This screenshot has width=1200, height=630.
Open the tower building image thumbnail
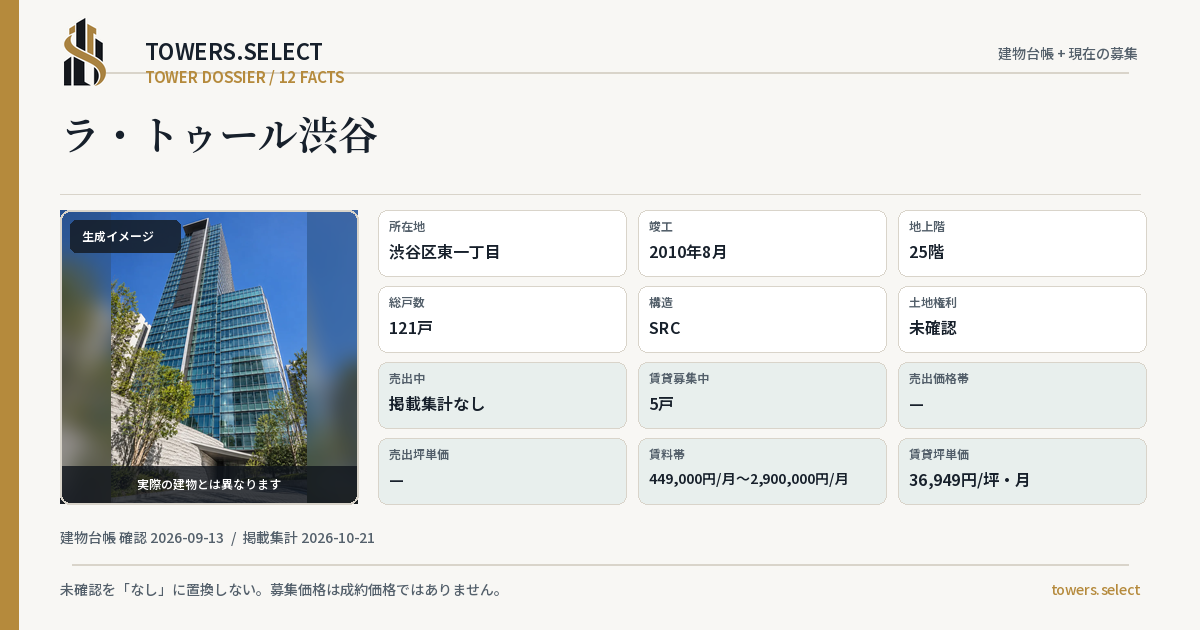pos(209,357)
